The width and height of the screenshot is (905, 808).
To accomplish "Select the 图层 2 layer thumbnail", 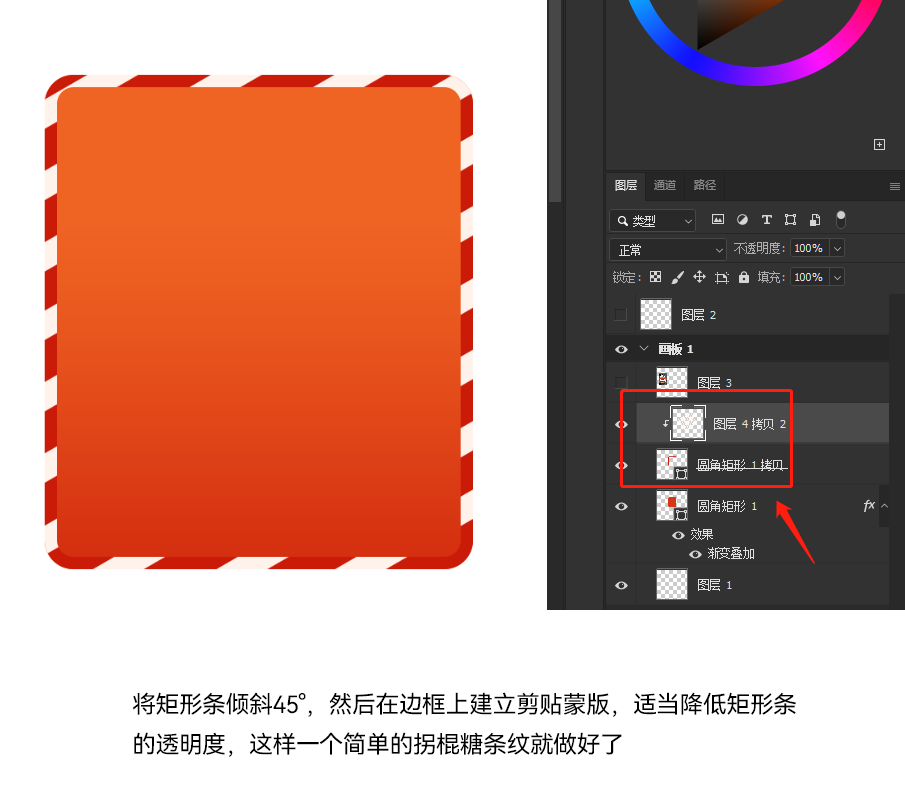I will [x=656, y=315].
